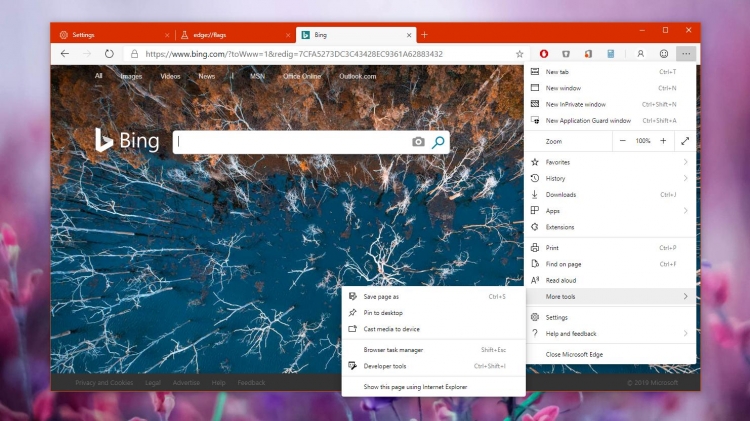Open the News link on Bing
This screenshot has width=750, height=421.
coord(207,76)
